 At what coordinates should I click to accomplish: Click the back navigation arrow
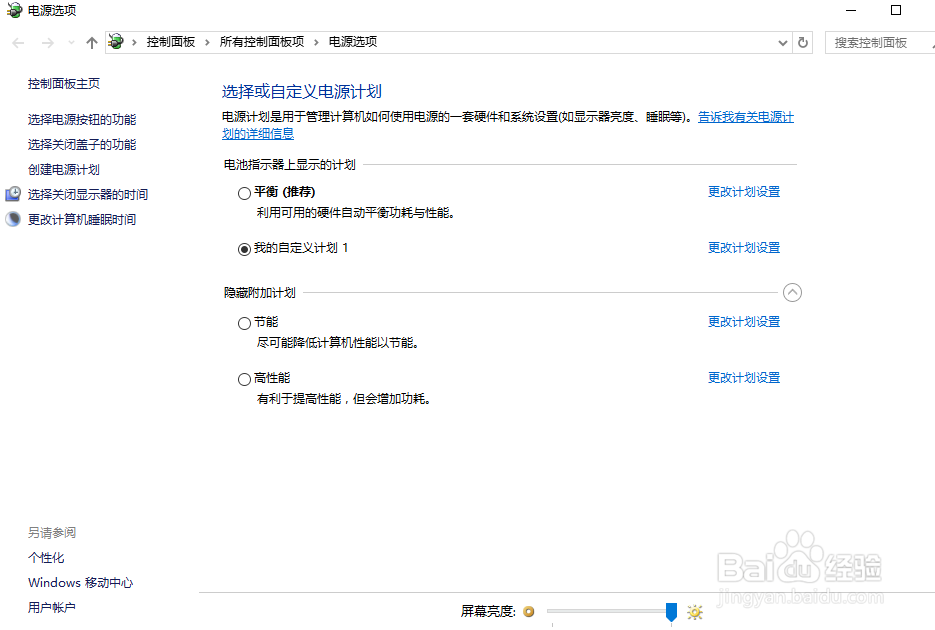[x=17, y=42]
